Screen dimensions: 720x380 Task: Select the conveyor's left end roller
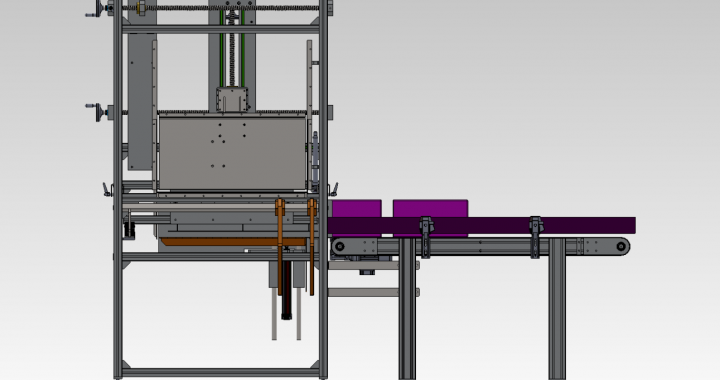coord(339,246)
